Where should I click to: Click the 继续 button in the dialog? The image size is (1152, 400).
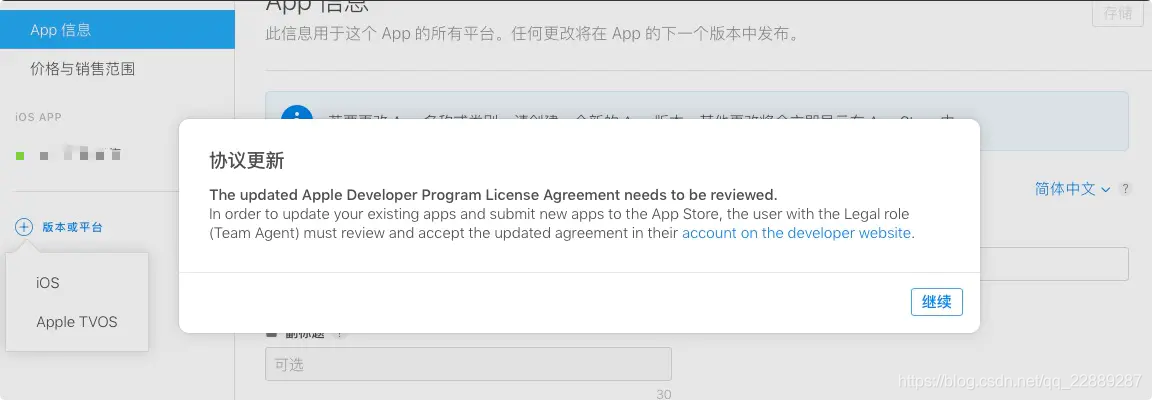pyautogui.click(x=937, y=301)
